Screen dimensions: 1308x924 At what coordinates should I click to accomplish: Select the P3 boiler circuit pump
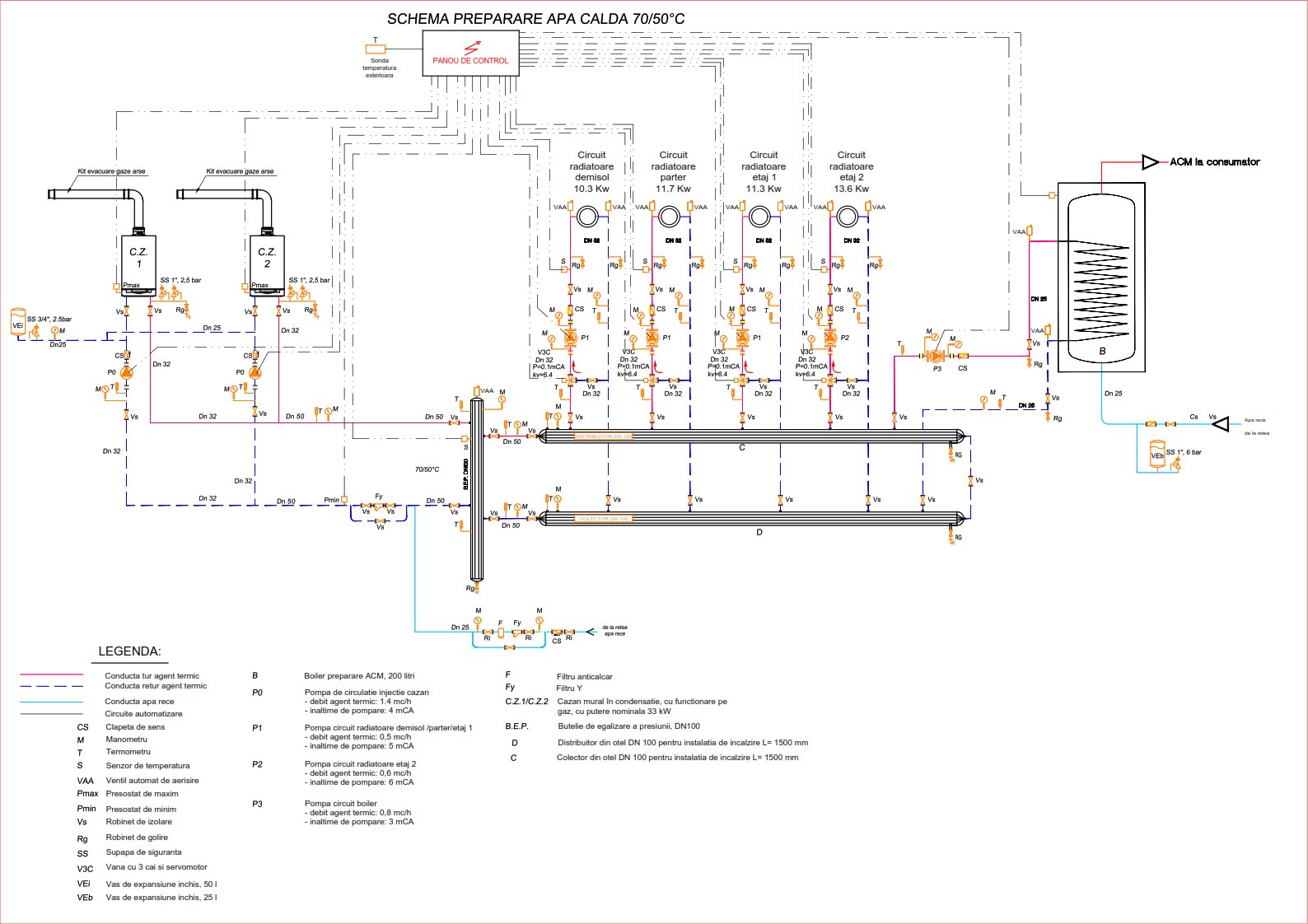(x=937, y=356)
